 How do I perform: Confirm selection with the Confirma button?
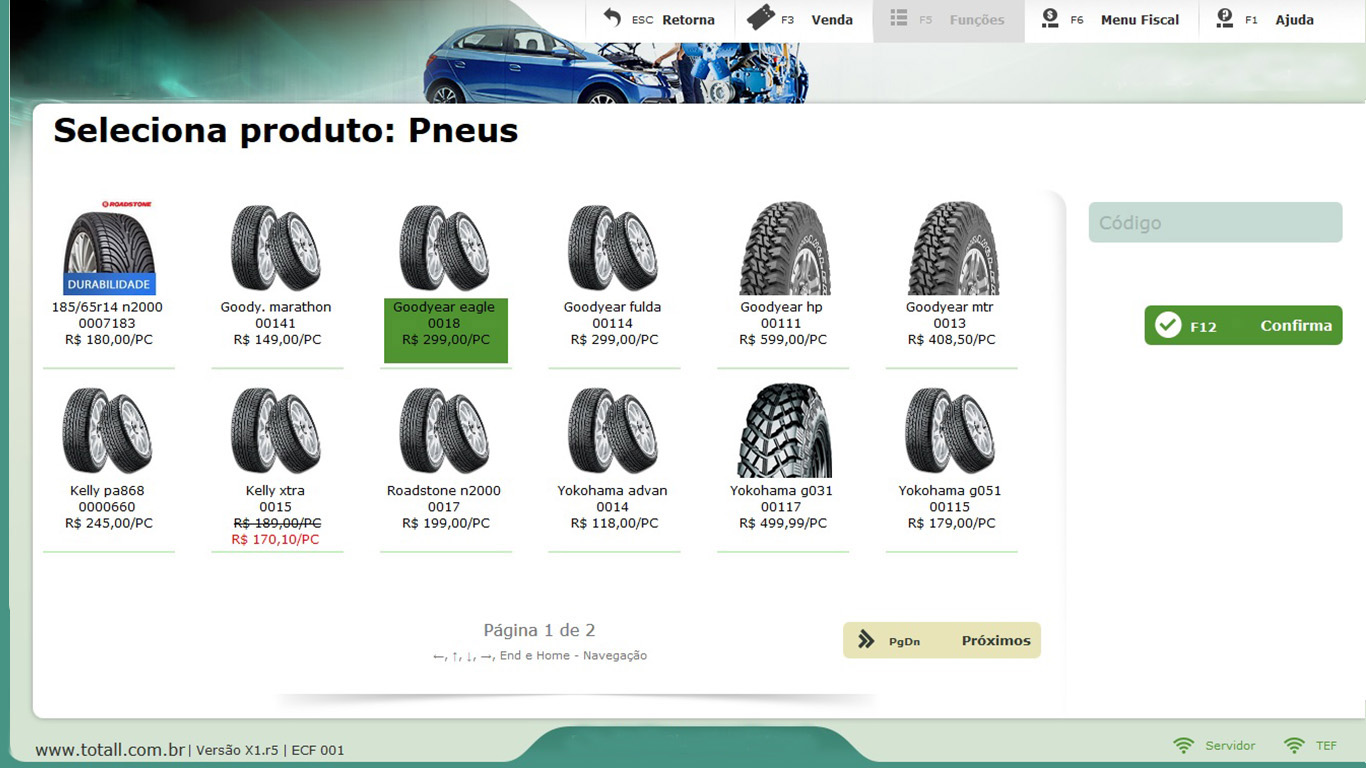click(1243, 325)
